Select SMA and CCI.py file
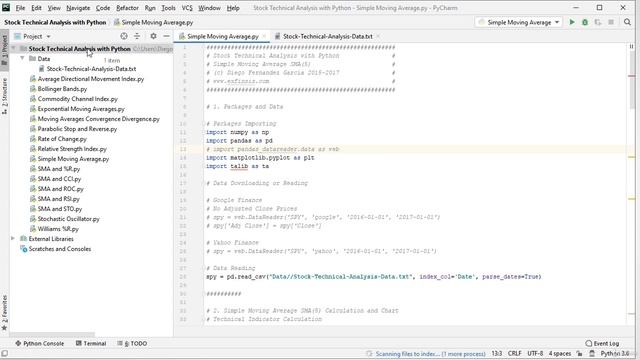640x360 pixels. pos(59,179)
